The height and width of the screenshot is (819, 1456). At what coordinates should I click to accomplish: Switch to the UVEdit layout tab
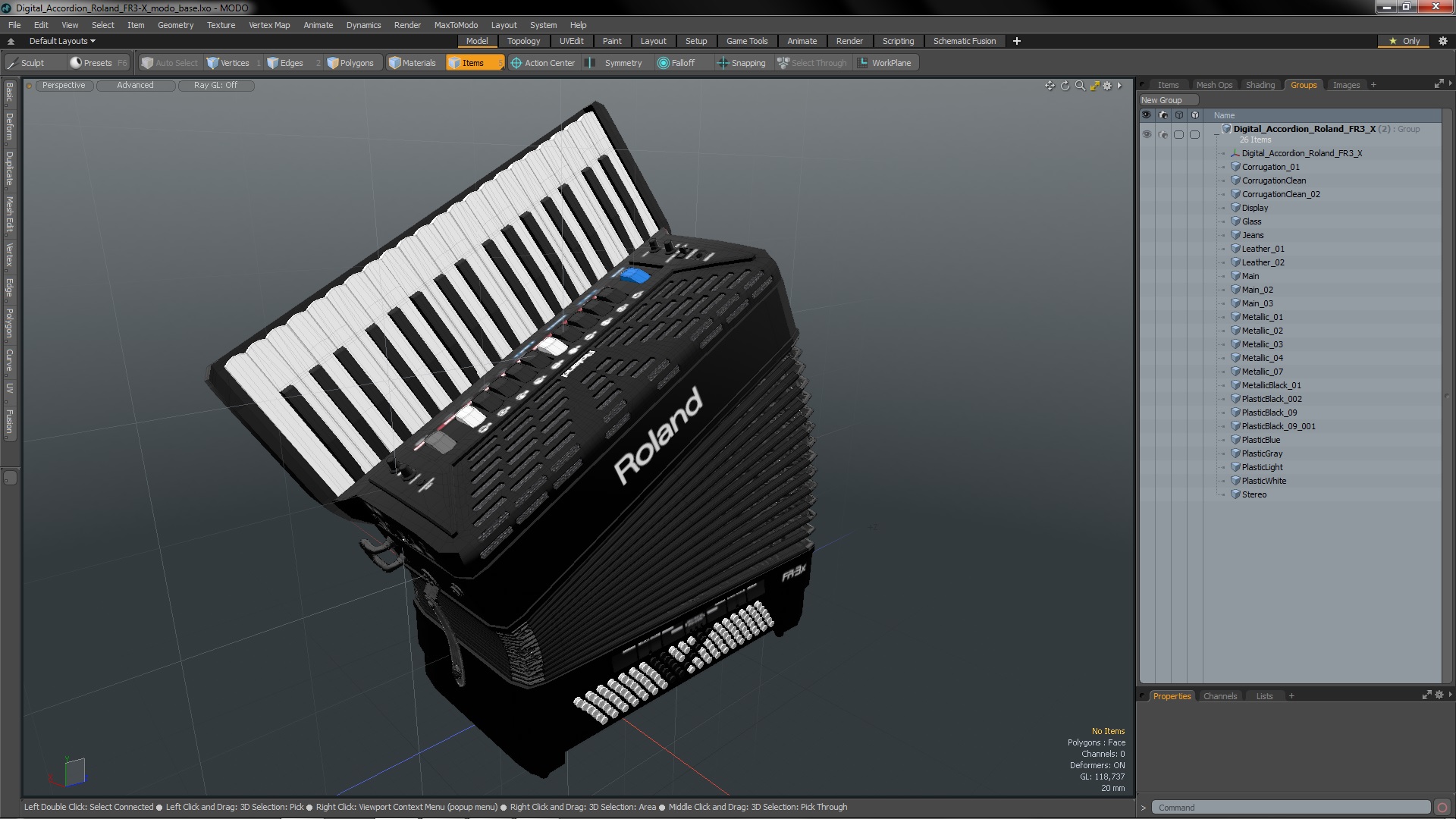pos(571,41)
